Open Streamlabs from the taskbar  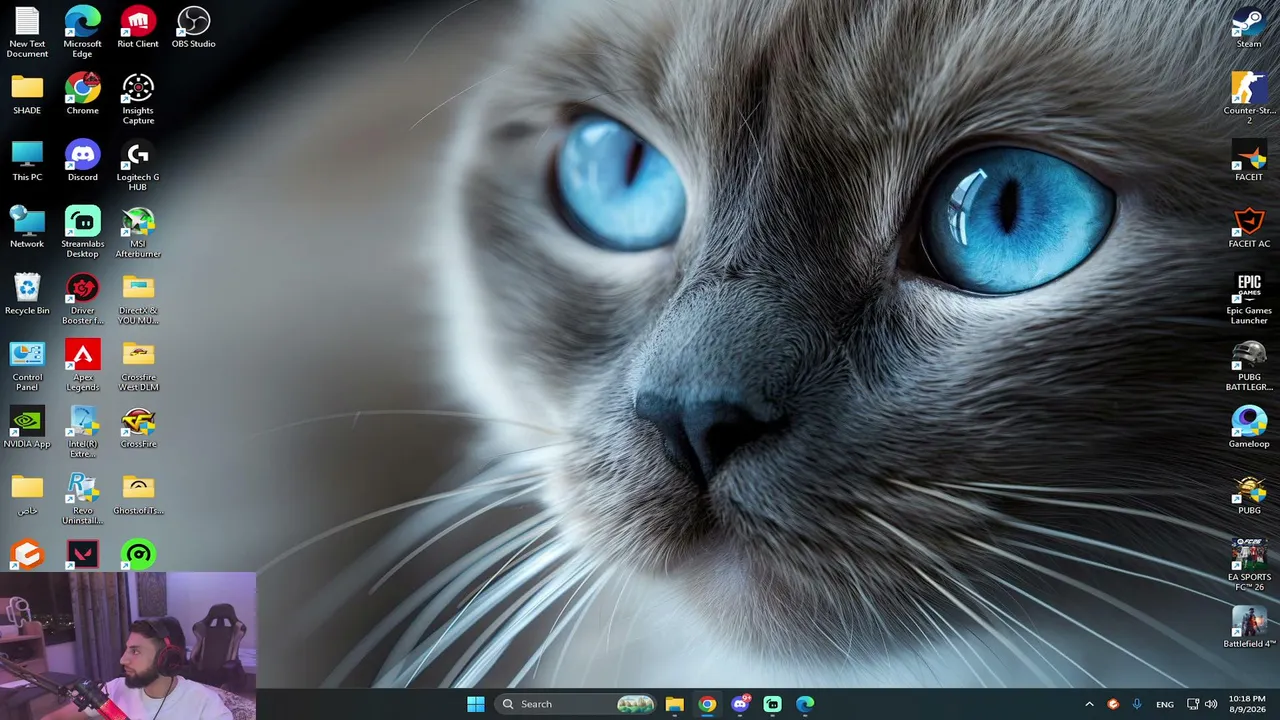tap(772, 704)
